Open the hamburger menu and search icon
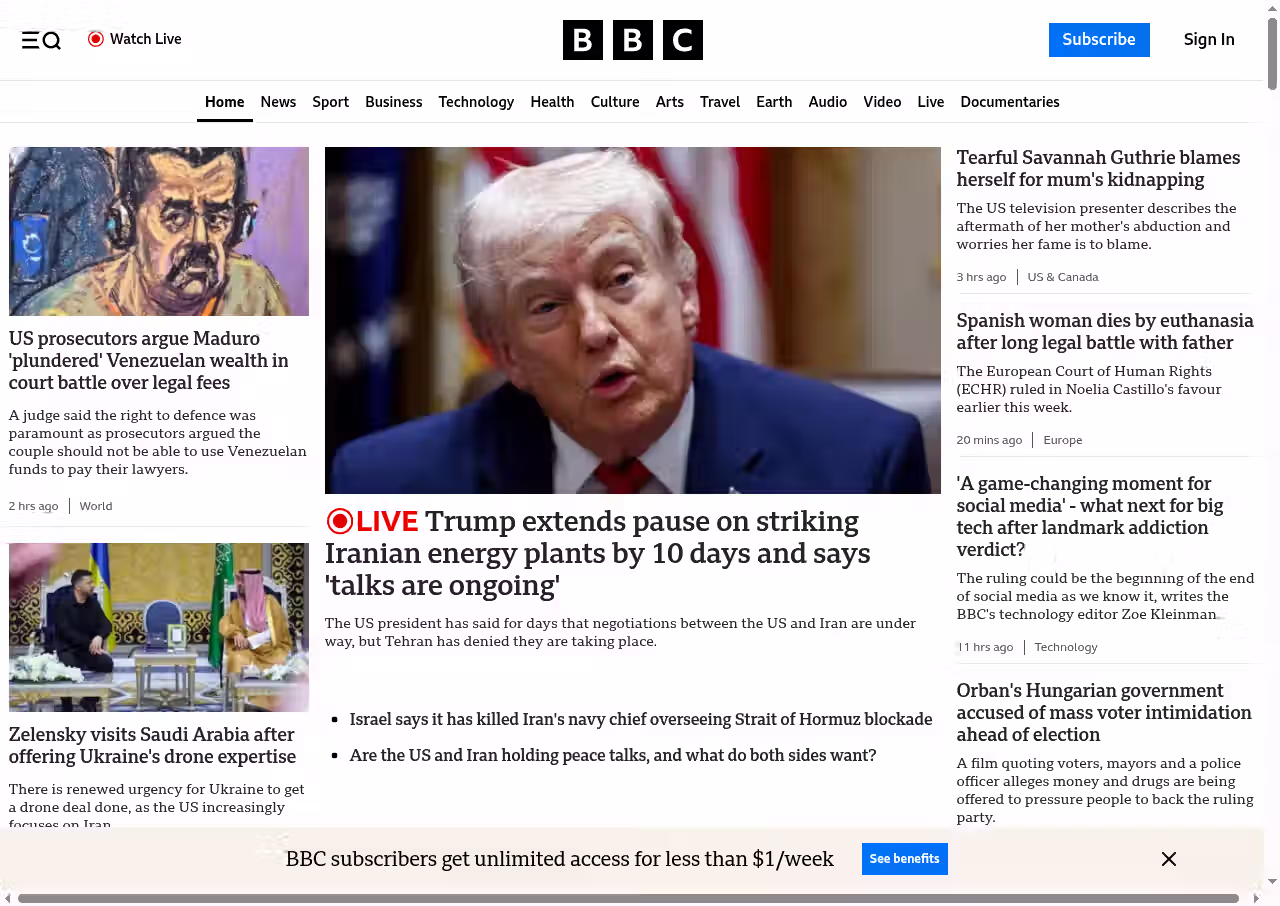1280x906 pixels. click(x=41, y=40)
